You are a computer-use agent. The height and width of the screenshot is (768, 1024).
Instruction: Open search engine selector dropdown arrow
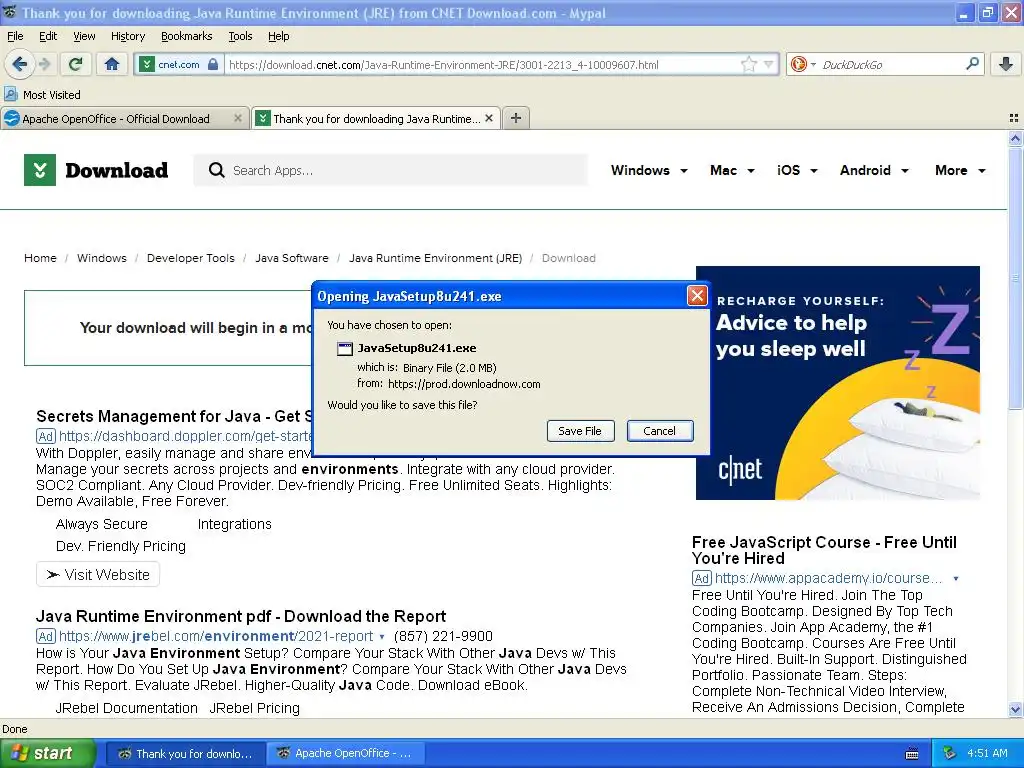pos(813,64)
